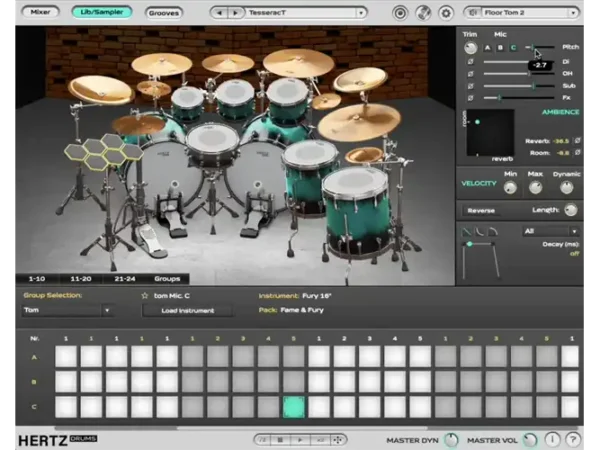Click the Length knob

click(571, 210)
